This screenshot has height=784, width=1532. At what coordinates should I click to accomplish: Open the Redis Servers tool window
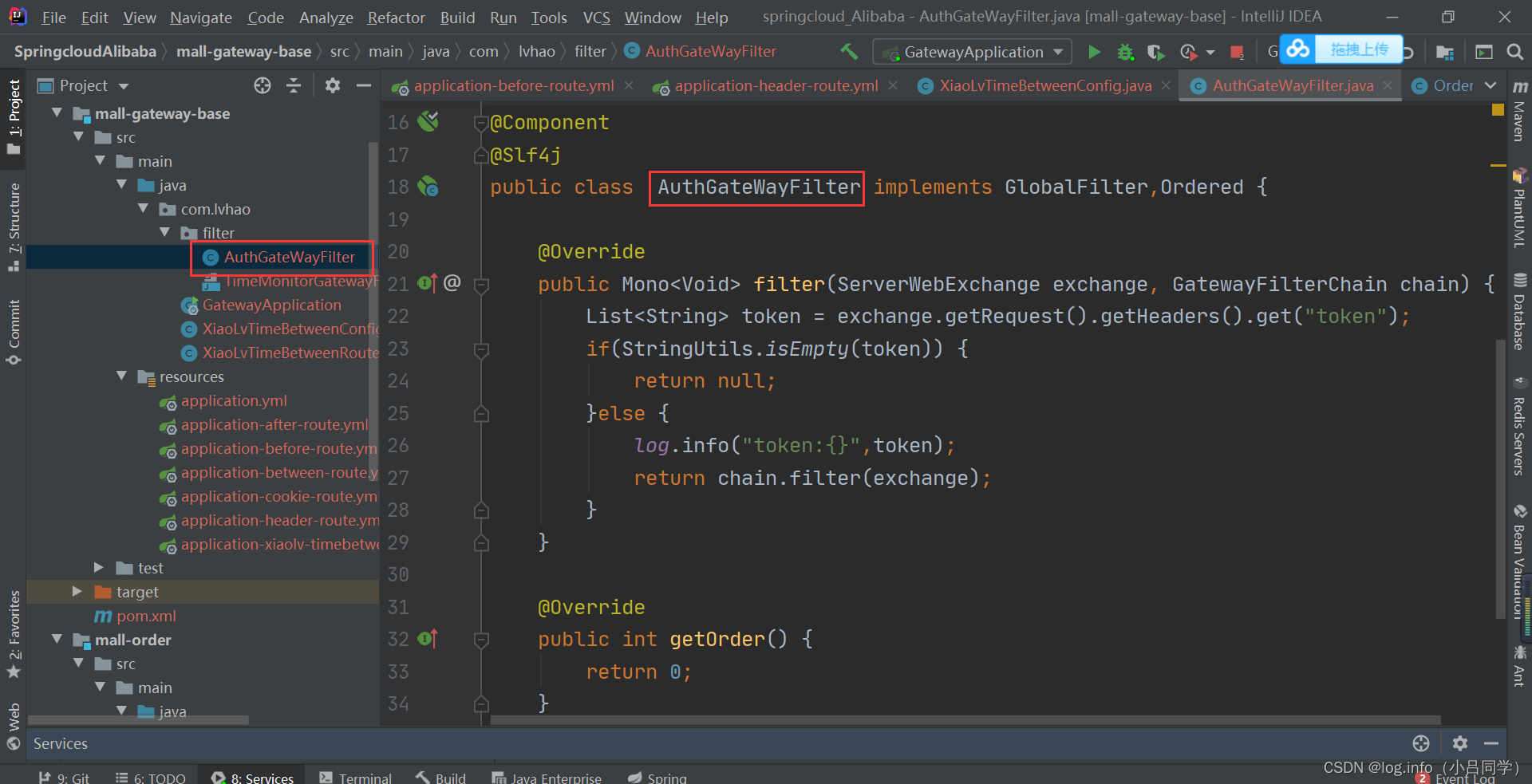click(1519, 426)
